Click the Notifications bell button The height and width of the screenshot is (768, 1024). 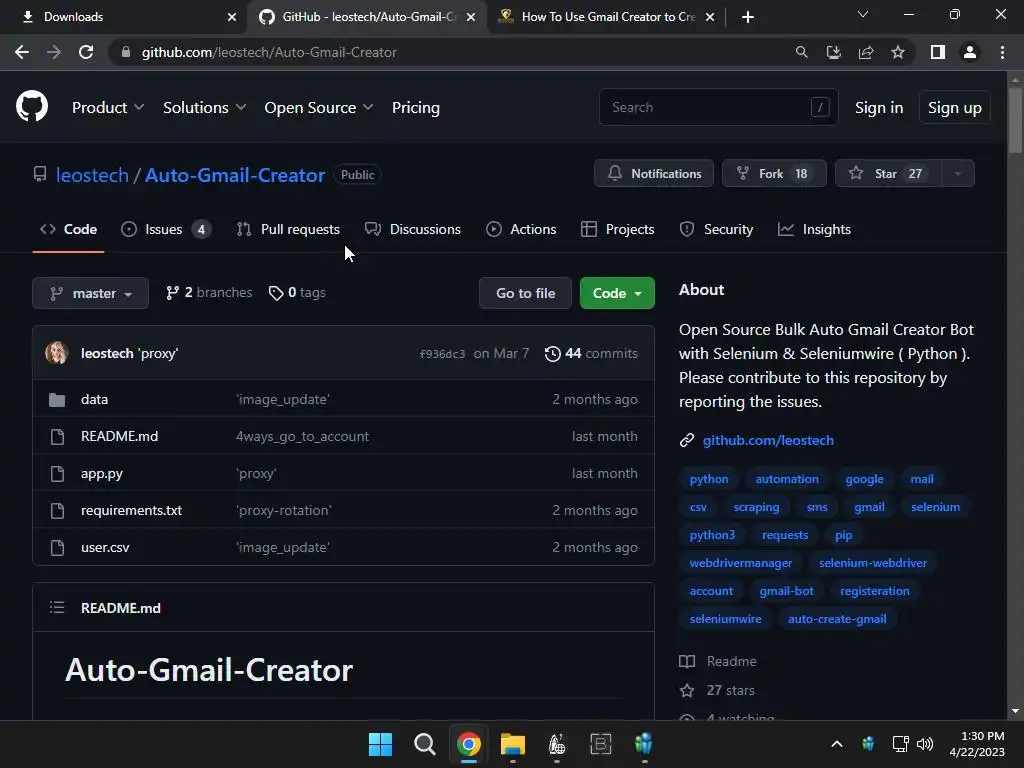click(654, 174)
